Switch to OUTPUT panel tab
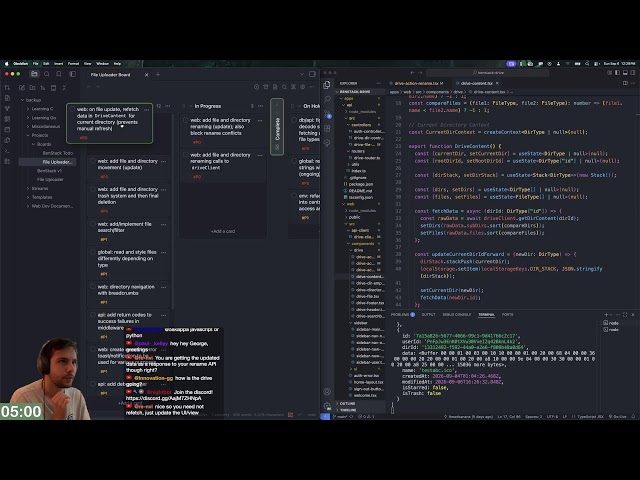Image resolution: width=640 pixels, height=480 pixels. point(428,314)
